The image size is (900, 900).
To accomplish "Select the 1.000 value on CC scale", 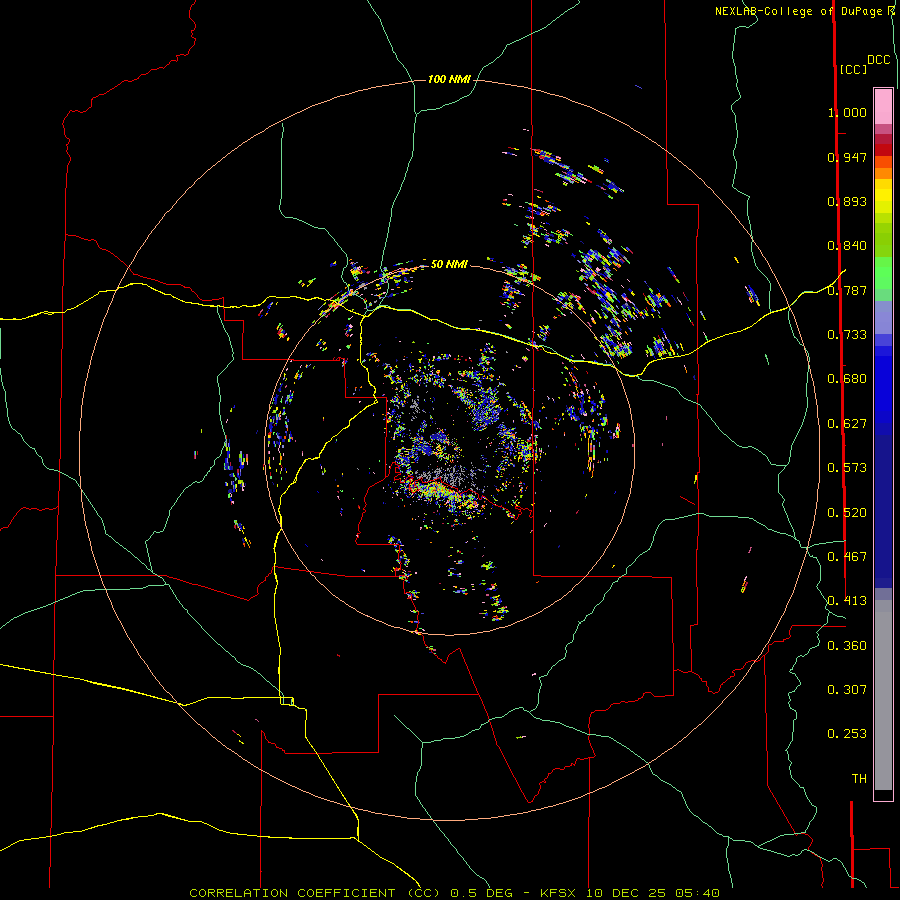I will (847, 112).
